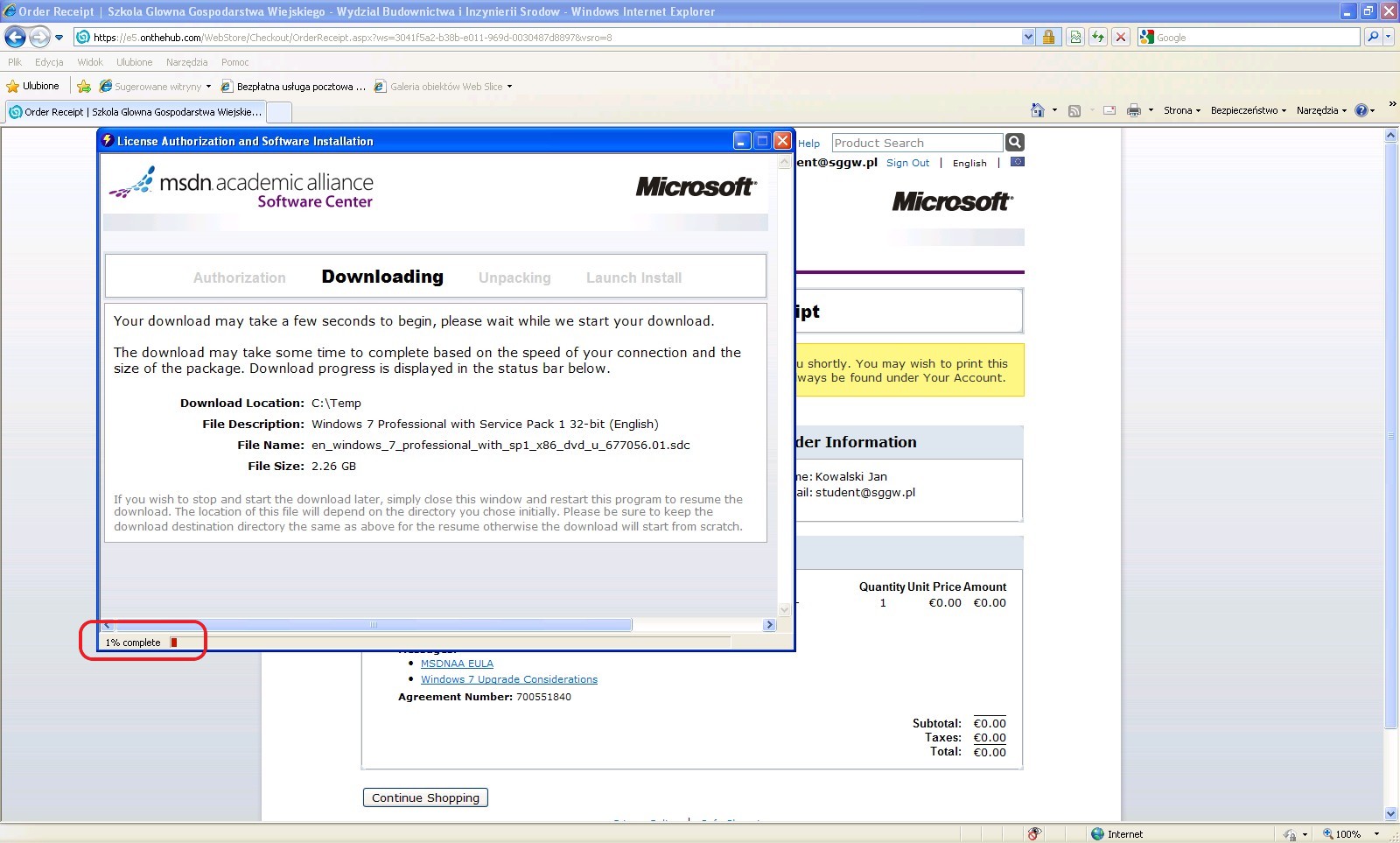Click the dialog vertical scroll down arrow
1400x843 pixels.
784,609
